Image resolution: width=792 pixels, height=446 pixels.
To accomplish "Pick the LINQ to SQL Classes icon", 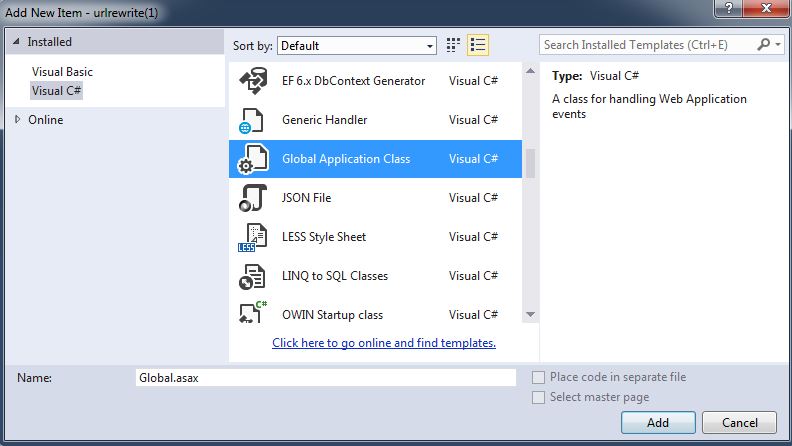I will 252,276.
